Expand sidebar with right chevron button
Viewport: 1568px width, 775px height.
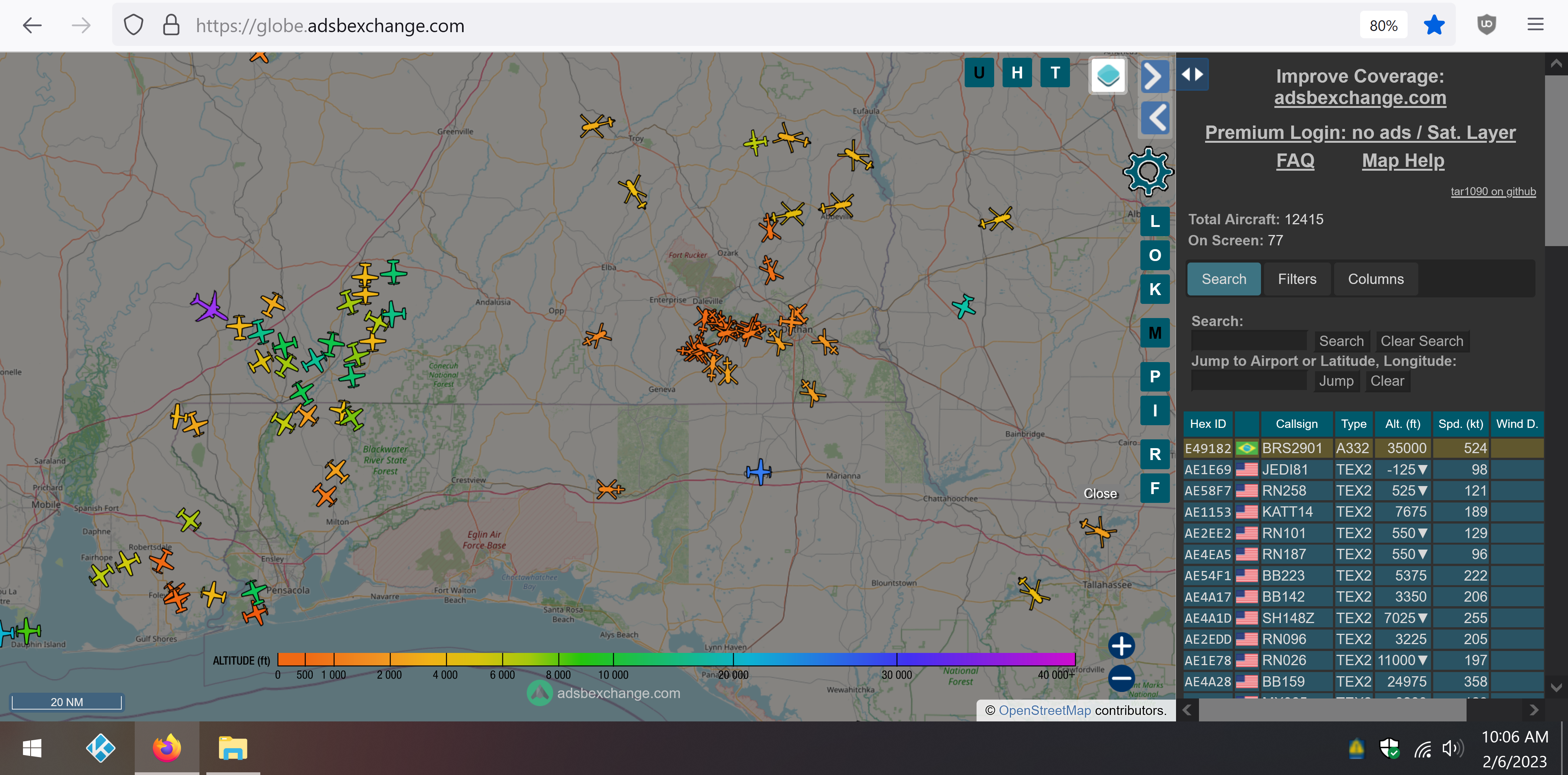click(x=1154, y=76)
